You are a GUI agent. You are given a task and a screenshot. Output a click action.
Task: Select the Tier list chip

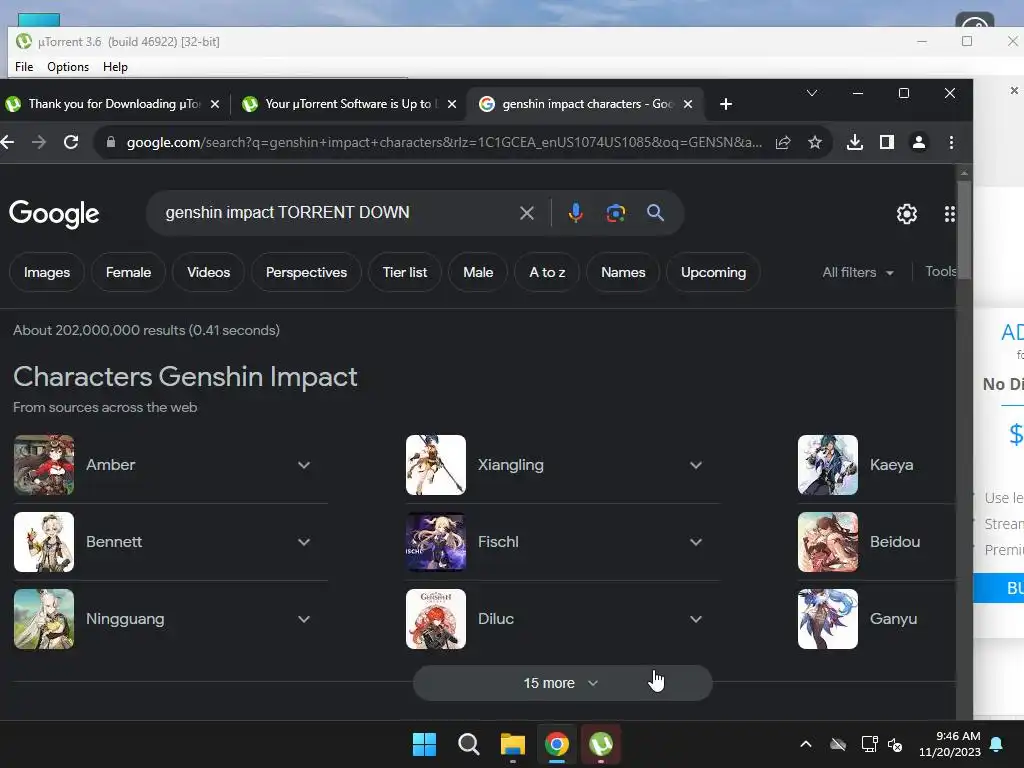pyautogui.click(x=405, y=272)
